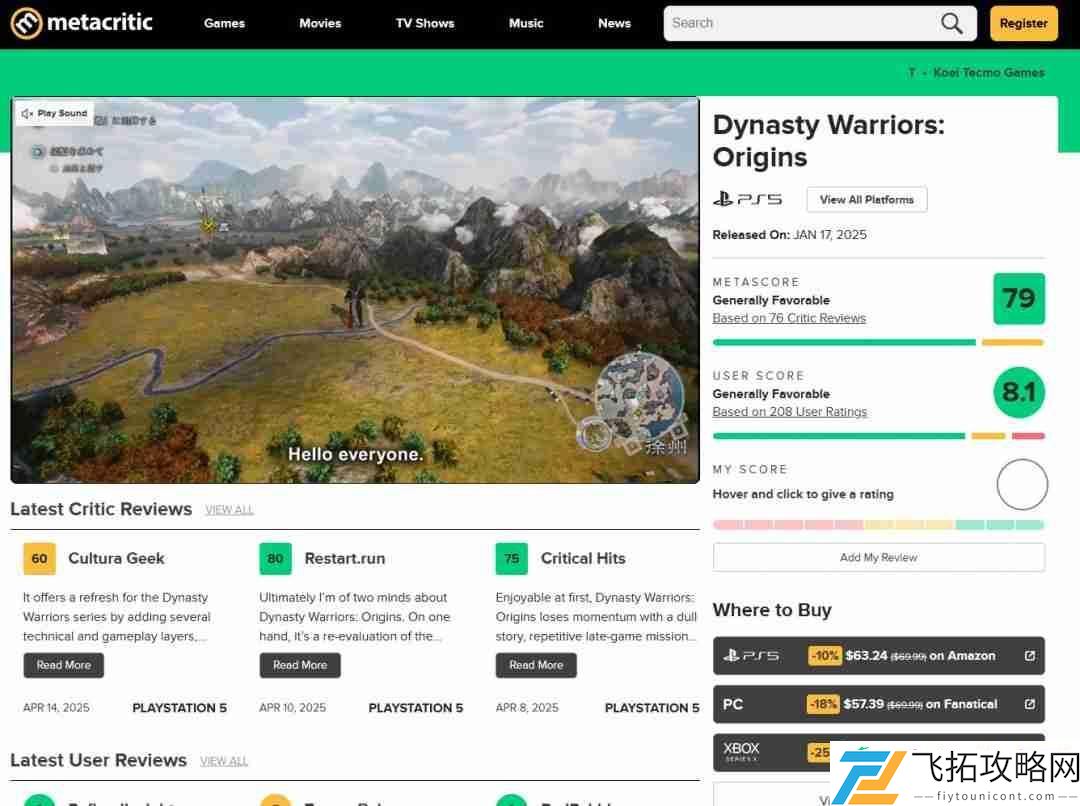Click the Cultura Geek publication name
Image resolution: width=1080 pixels, height=806 pixels.
point(116,558)
